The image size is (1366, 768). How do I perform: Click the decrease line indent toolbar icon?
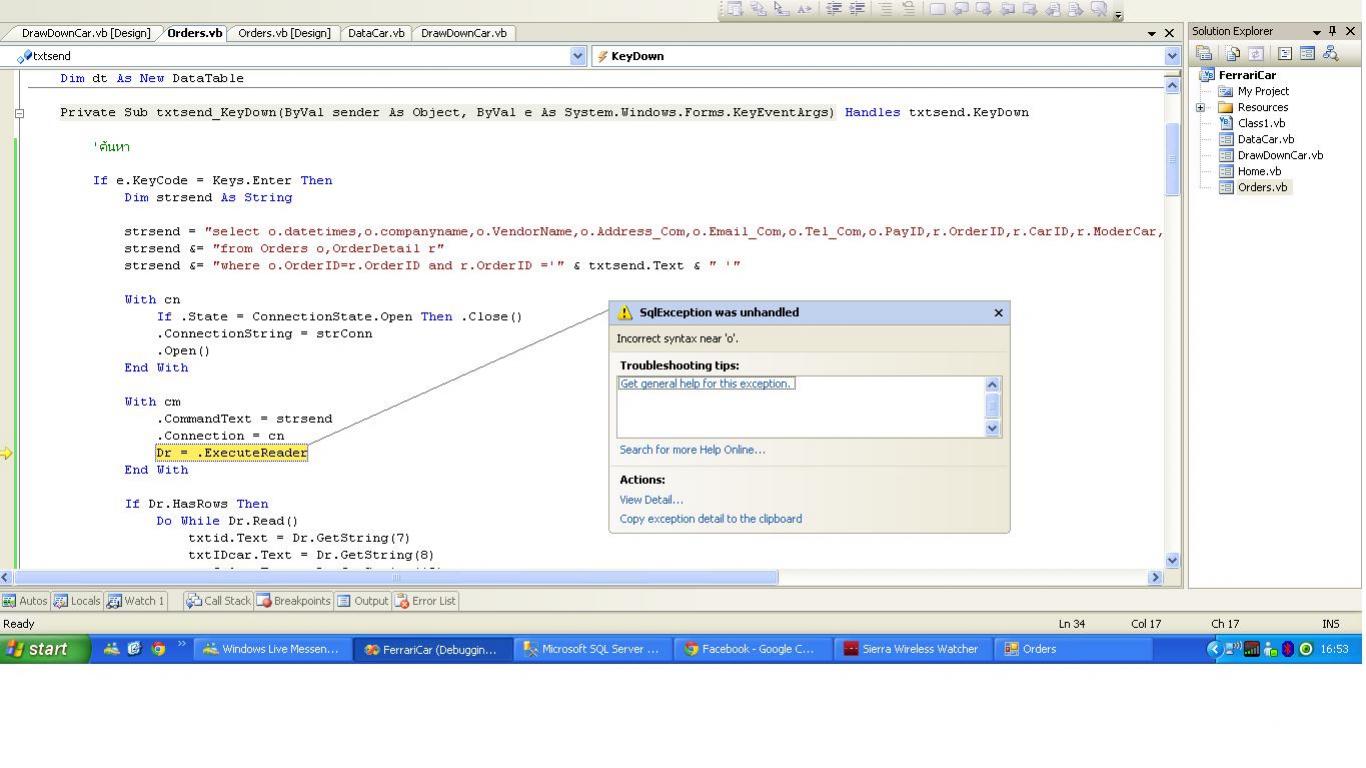(833, 9)
